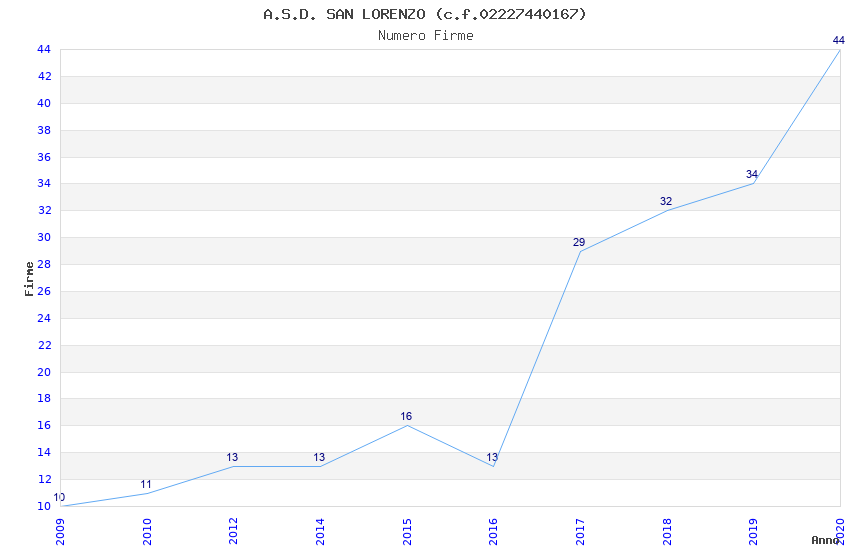The image size is (850, 550).
Task: Click y-axis tick value 18
Action: [44, 398]
